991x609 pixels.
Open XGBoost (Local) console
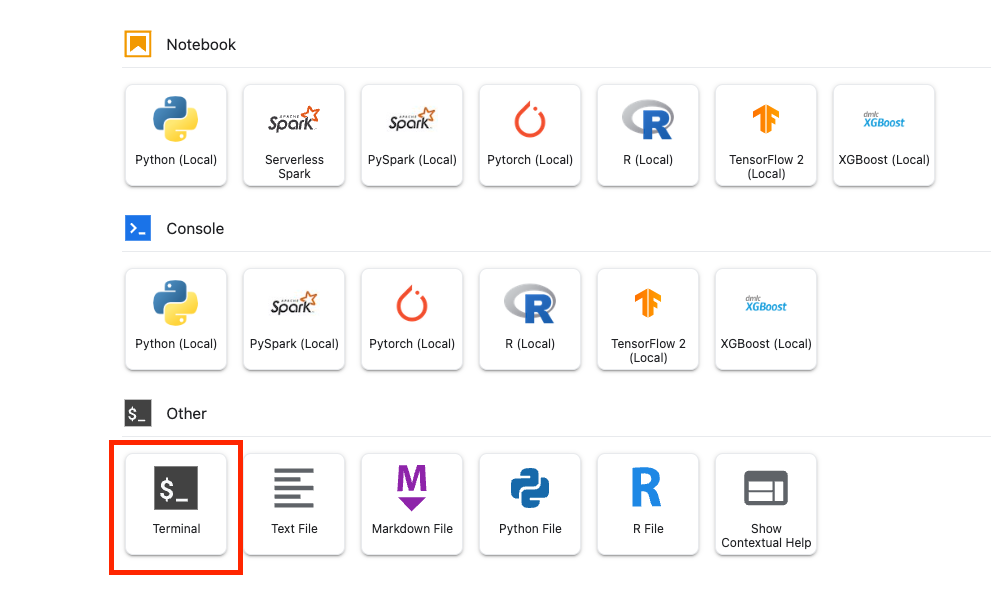pyautogui.click(x=766, y=319)
